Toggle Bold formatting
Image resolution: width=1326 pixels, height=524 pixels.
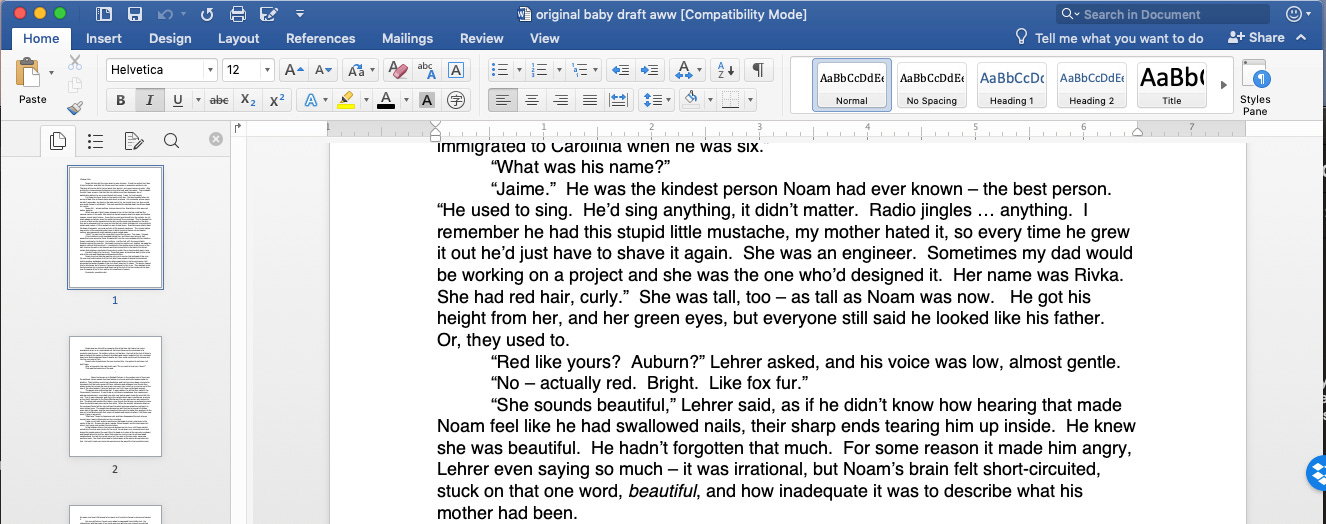(121, 100)
